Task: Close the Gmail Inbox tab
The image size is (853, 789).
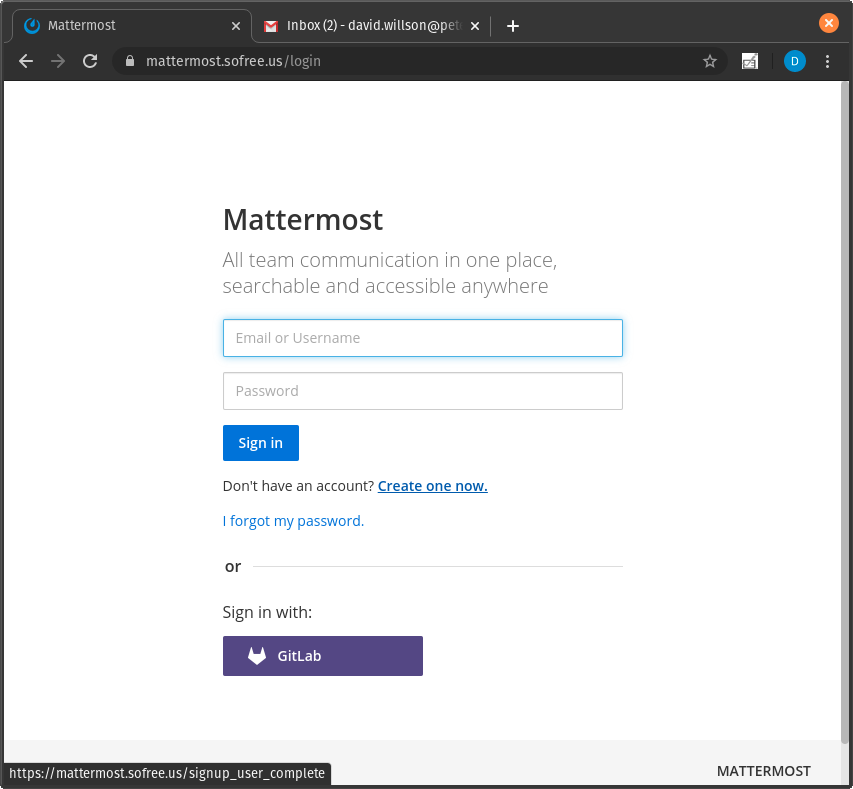Action: 475,26
